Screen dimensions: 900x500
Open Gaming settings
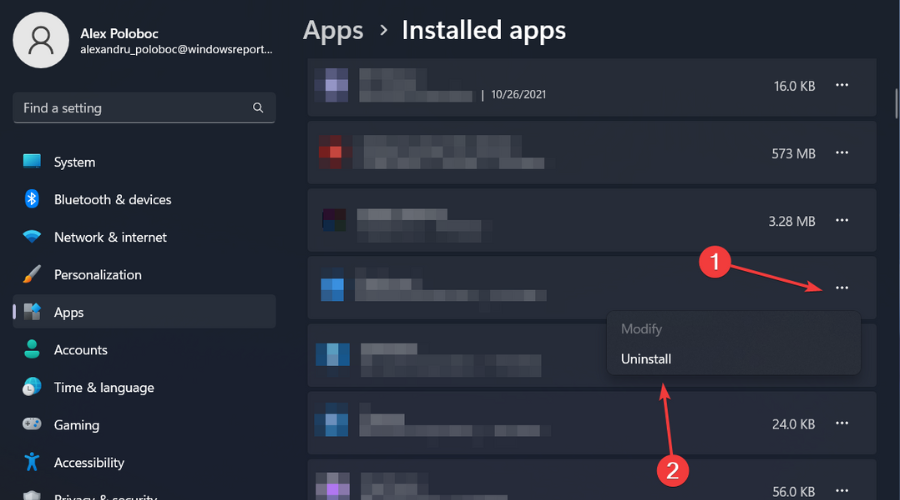[77, 425]
